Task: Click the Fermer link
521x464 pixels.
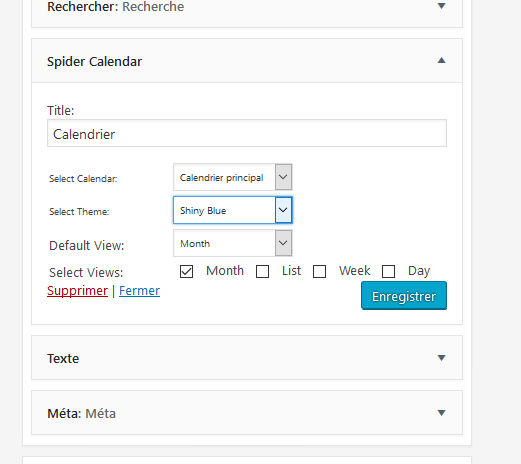Action: click(x=139, y=291)
